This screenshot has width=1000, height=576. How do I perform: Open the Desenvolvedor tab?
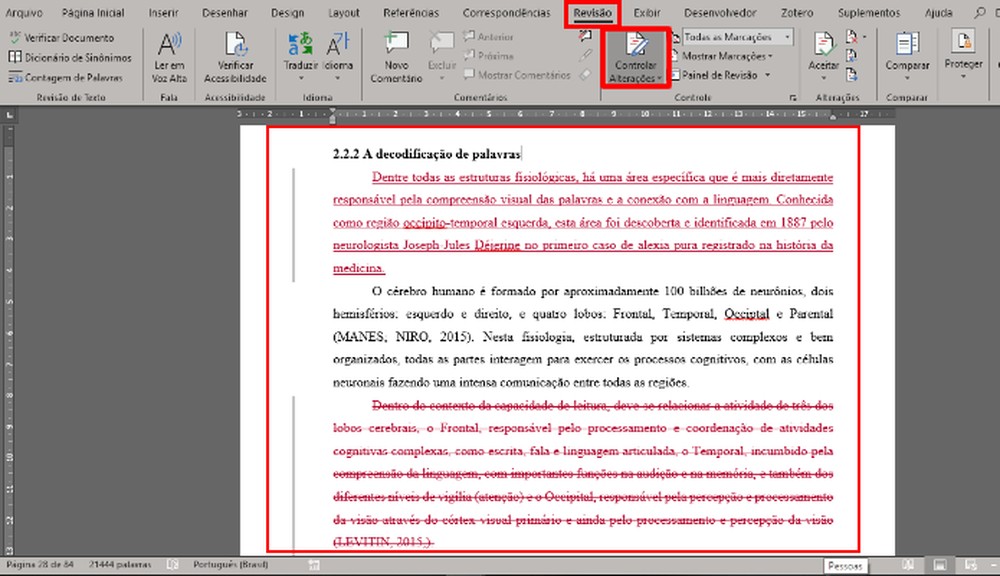[x=720, y=13]
